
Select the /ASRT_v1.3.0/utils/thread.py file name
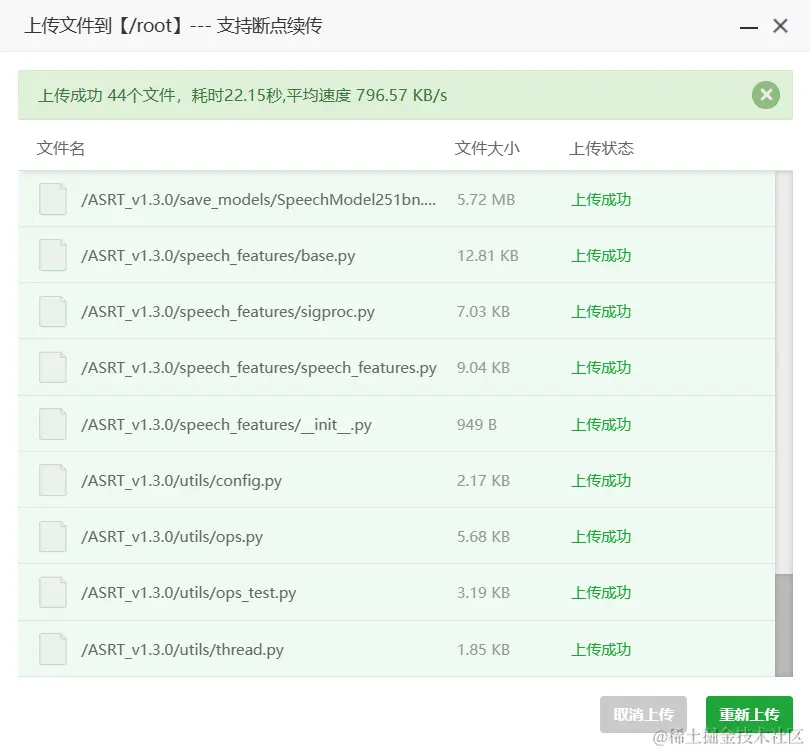pyautogui.click(x=182, y=650)
